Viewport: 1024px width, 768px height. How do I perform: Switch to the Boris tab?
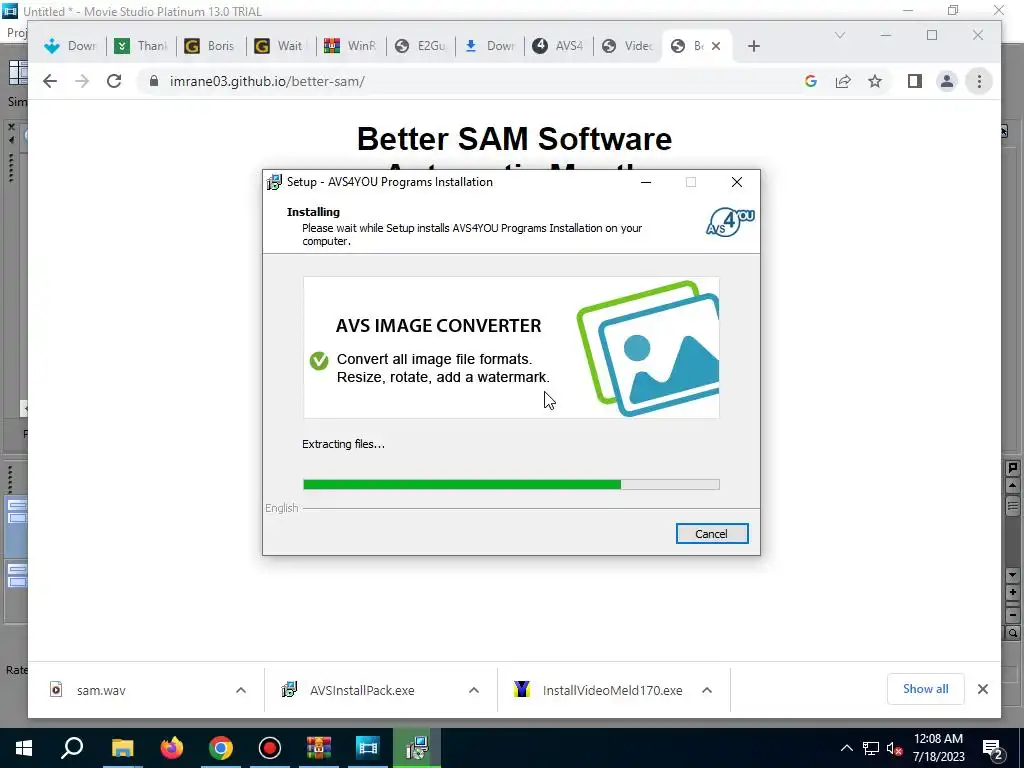(210, 46)
